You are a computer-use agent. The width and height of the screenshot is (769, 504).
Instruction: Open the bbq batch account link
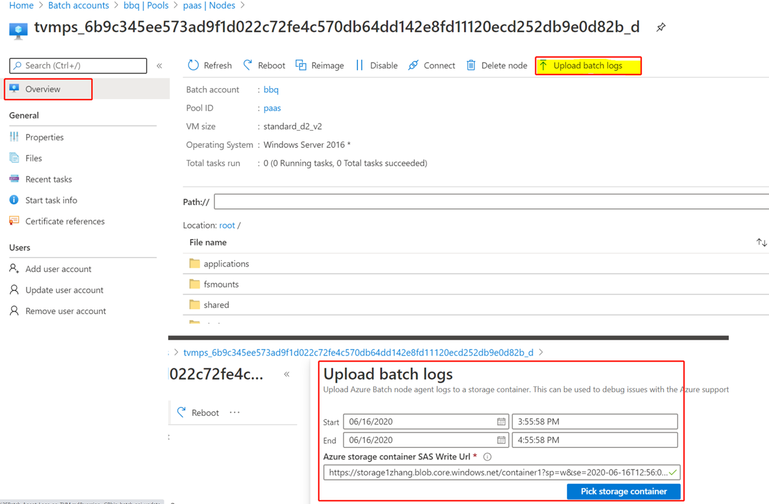(271, 90)
